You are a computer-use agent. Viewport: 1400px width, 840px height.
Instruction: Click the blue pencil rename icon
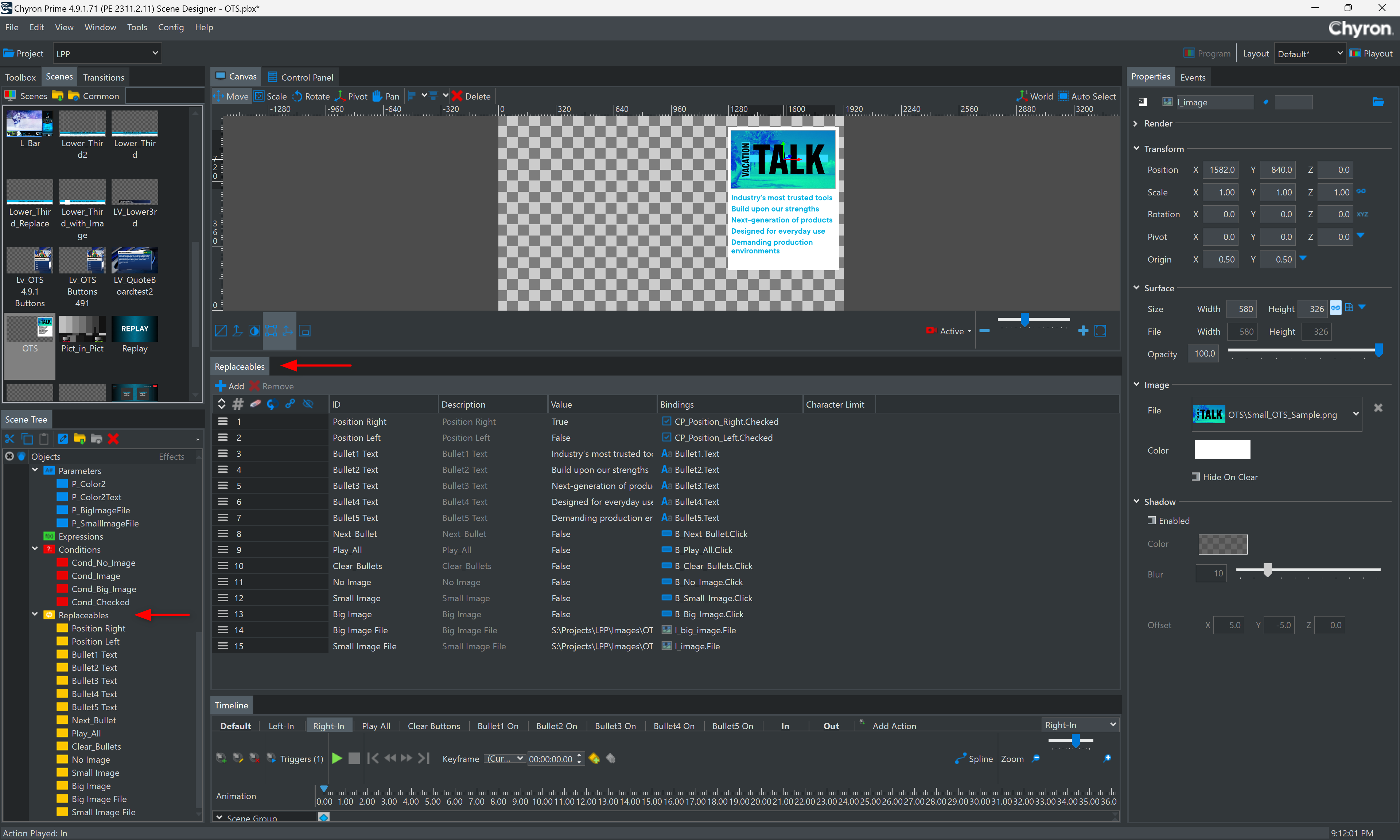click(x=63, y=439)
